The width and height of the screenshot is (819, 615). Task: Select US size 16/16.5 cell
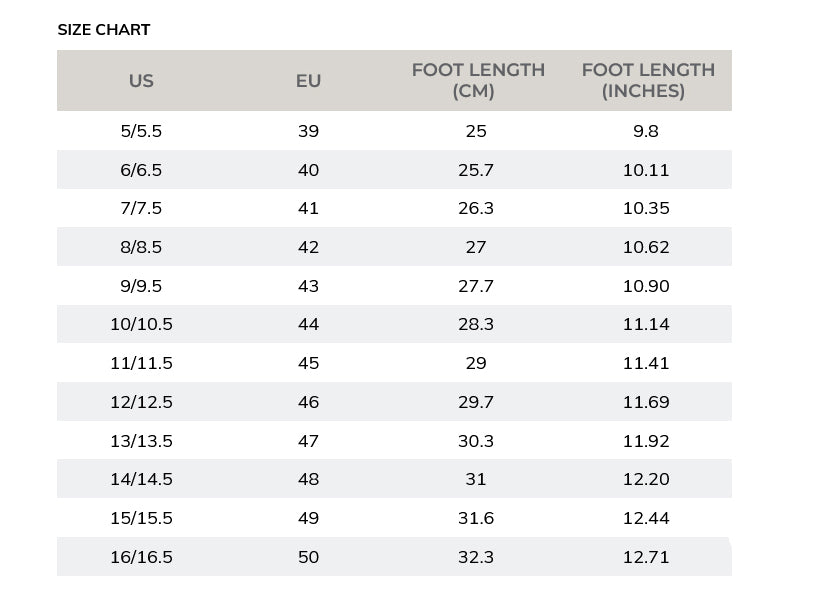[x=141, y=557]
